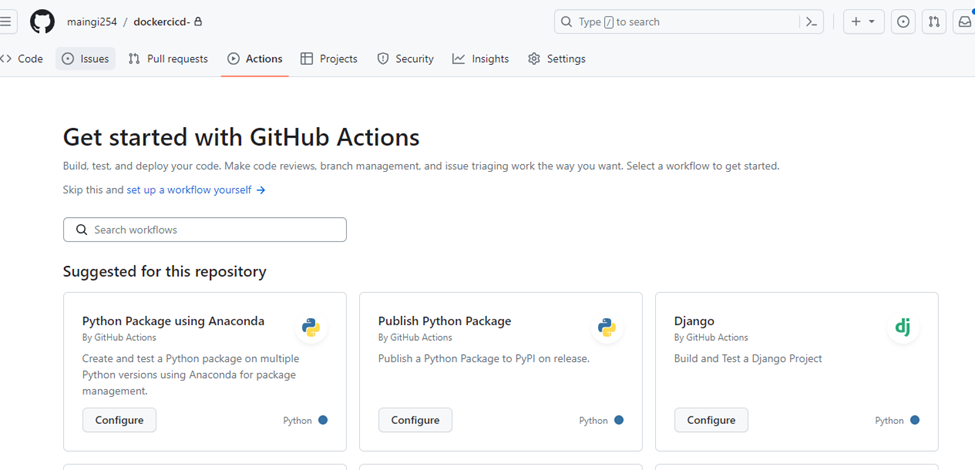This screenshot has width=975, height=470.
Task: Click the Django dj logo
Action: tap(903, 327)
